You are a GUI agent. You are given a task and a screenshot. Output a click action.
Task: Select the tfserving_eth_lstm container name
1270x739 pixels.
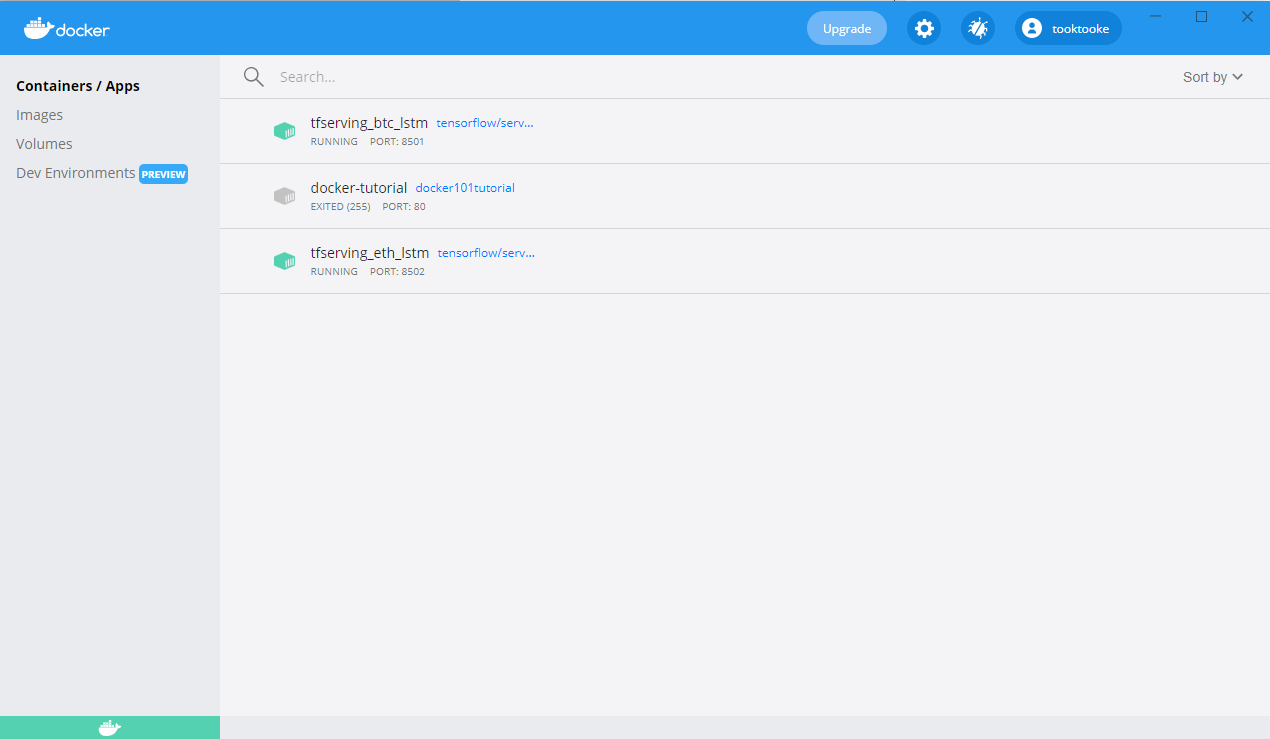coord(370,253)
